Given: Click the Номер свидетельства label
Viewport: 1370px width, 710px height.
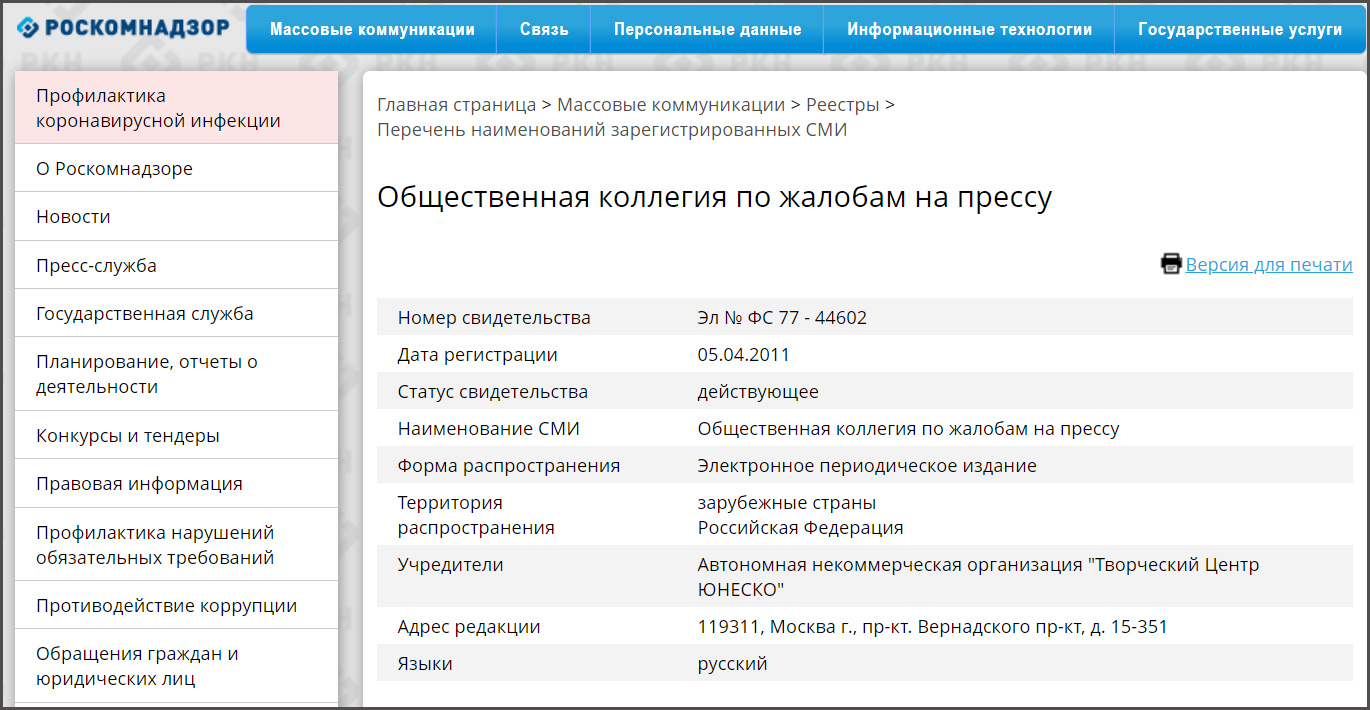Looking at the screenshot, I should (x=494, y=318).
